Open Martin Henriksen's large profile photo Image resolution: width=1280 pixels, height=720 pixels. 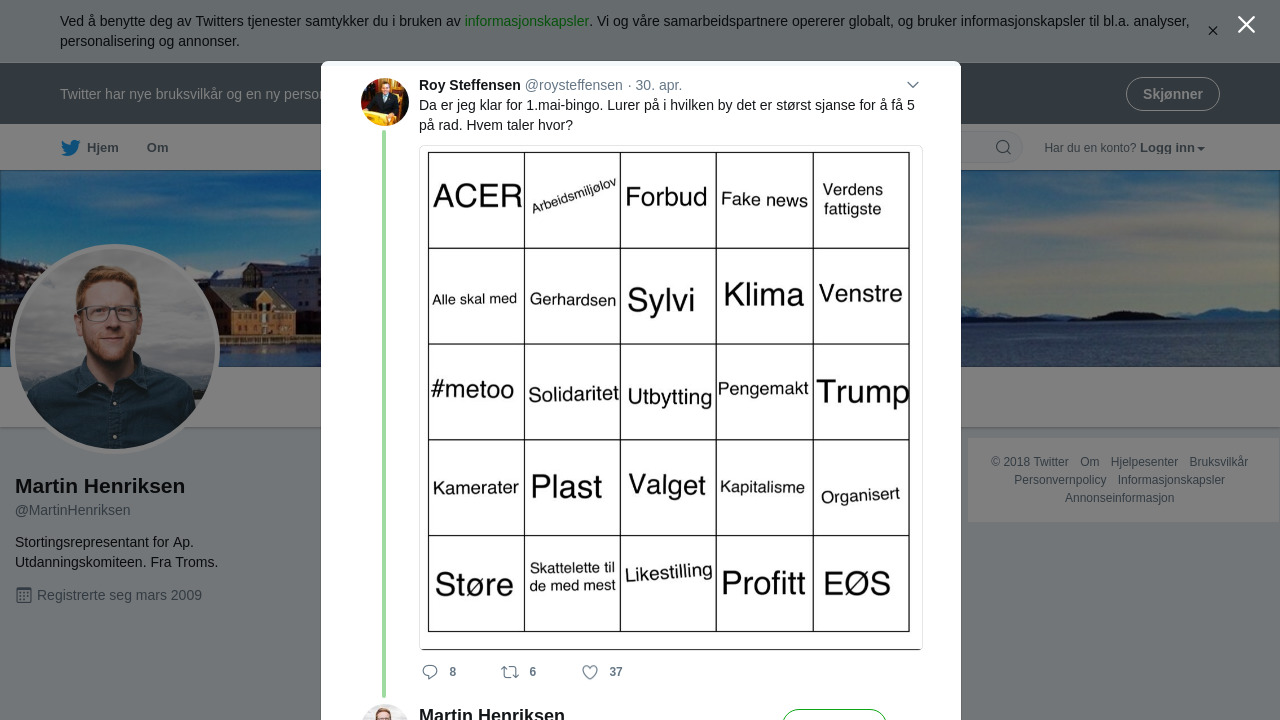(115, 348)
